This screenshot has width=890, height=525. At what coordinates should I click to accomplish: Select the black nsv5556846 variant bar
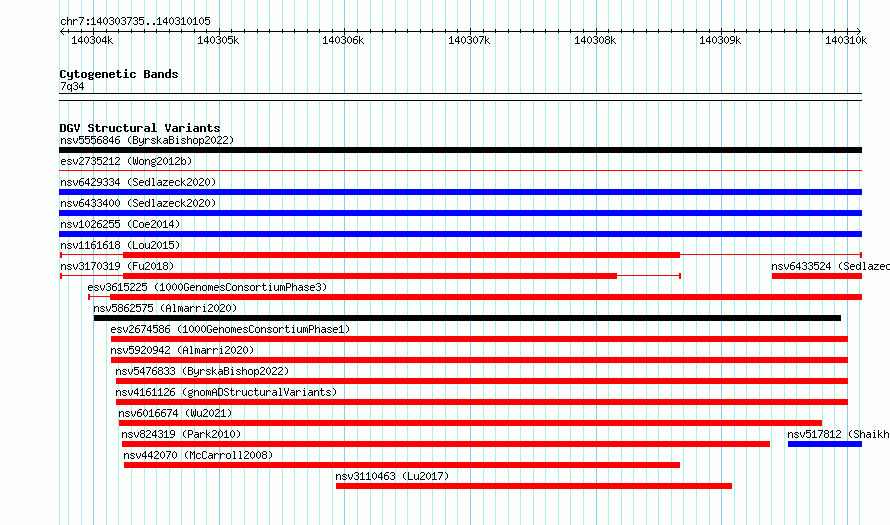[x=460, y=150]
